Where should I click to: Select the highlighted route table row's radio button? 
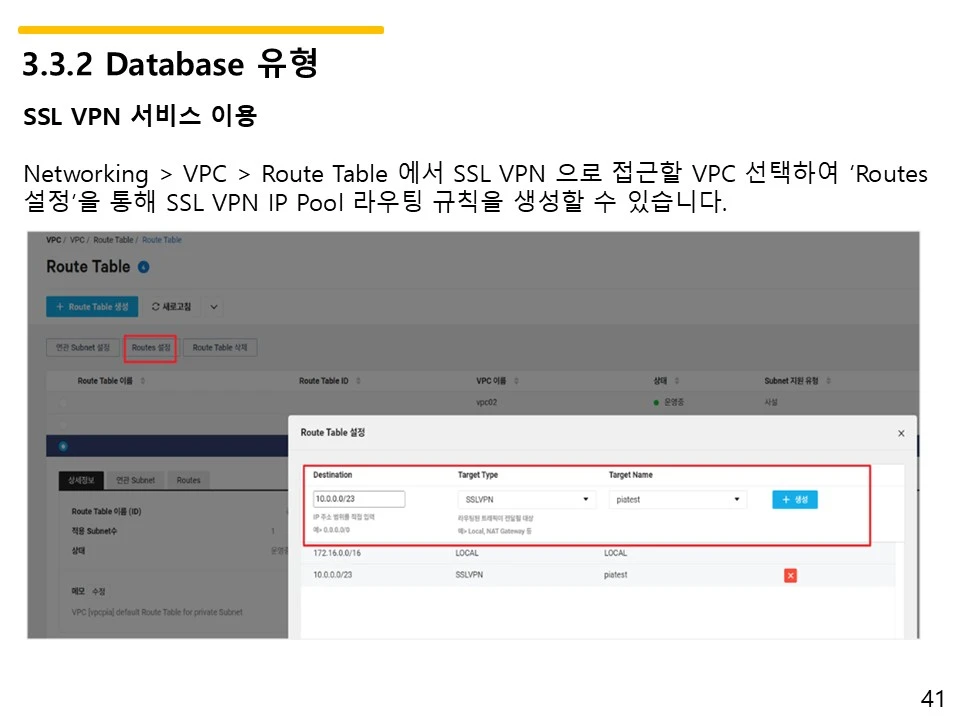(63, 446)
